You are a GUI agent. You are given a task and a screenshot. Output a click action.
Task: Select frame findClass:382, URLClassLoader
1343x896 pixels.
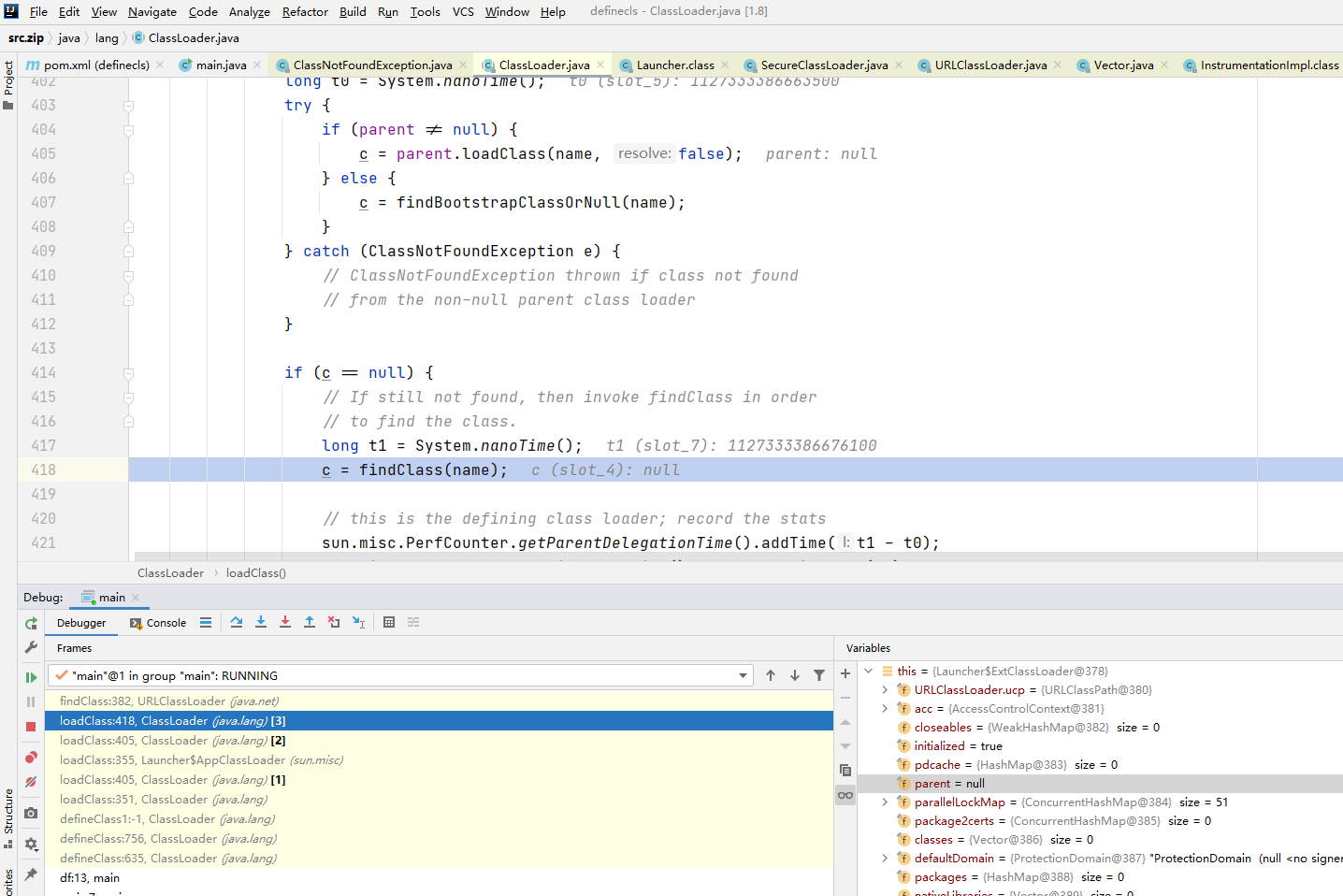439,701
